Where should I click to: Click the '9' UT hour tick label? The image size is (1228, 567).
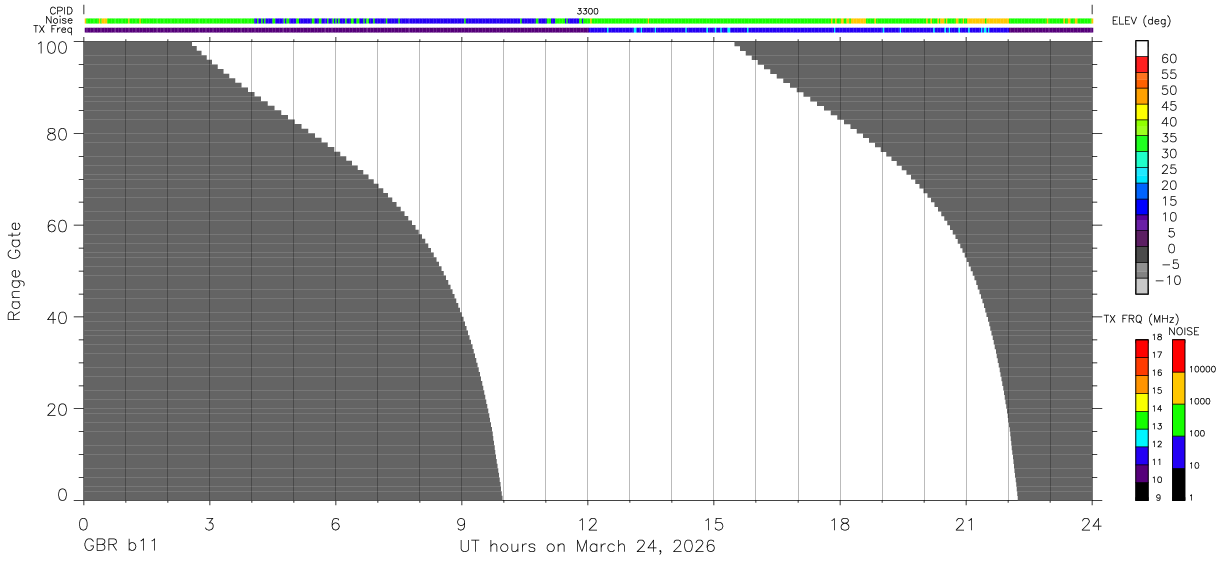(x=462, y=523)
